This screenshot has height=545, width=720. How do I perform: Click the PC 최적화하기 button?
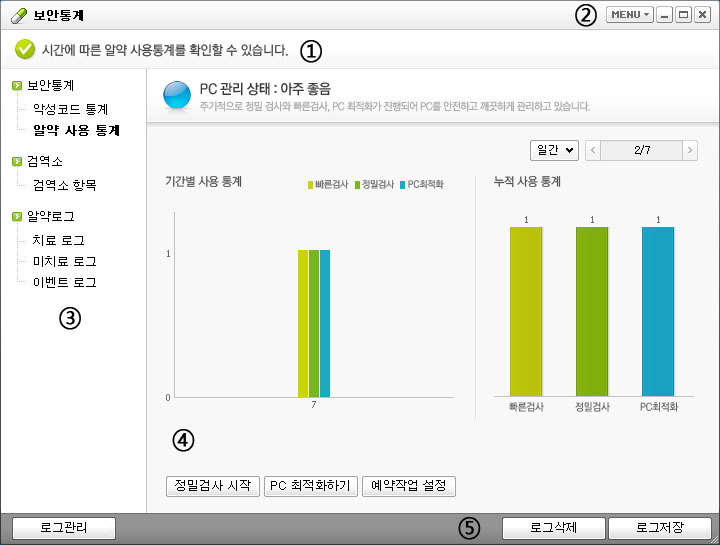click(310, 486)
